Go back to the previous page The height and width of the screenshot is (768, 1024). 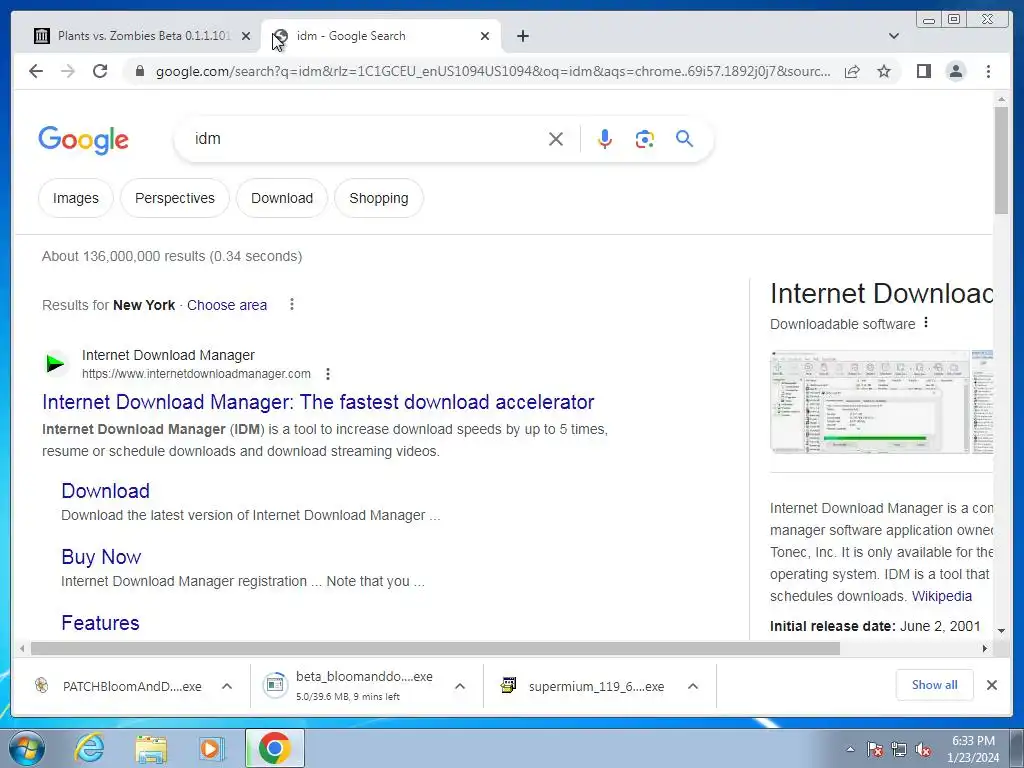tap(36, 71)
